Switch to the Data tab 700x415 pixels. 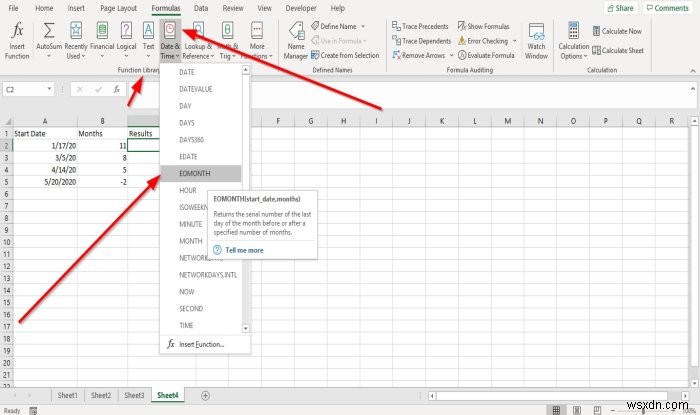[201, 8]
